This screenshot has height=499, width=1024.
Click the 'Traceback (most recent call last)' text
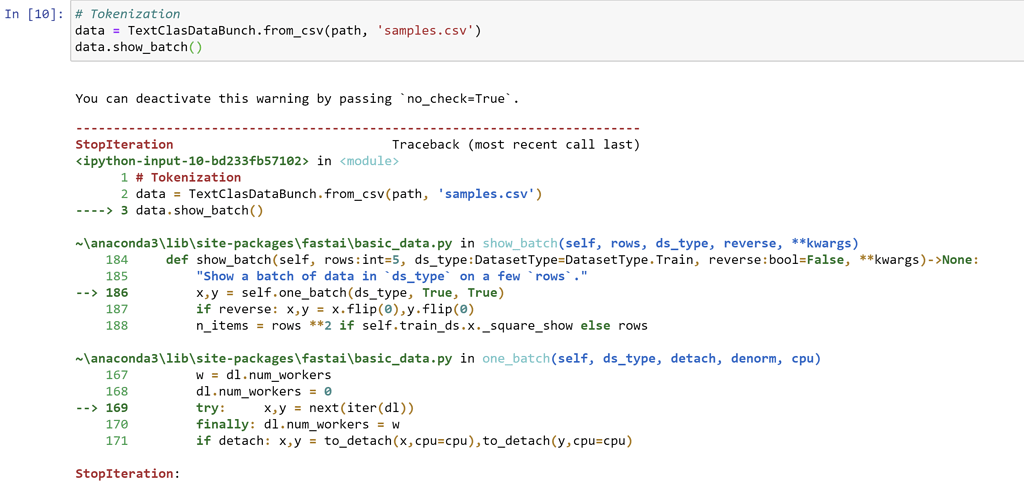[x=515, y=144]
